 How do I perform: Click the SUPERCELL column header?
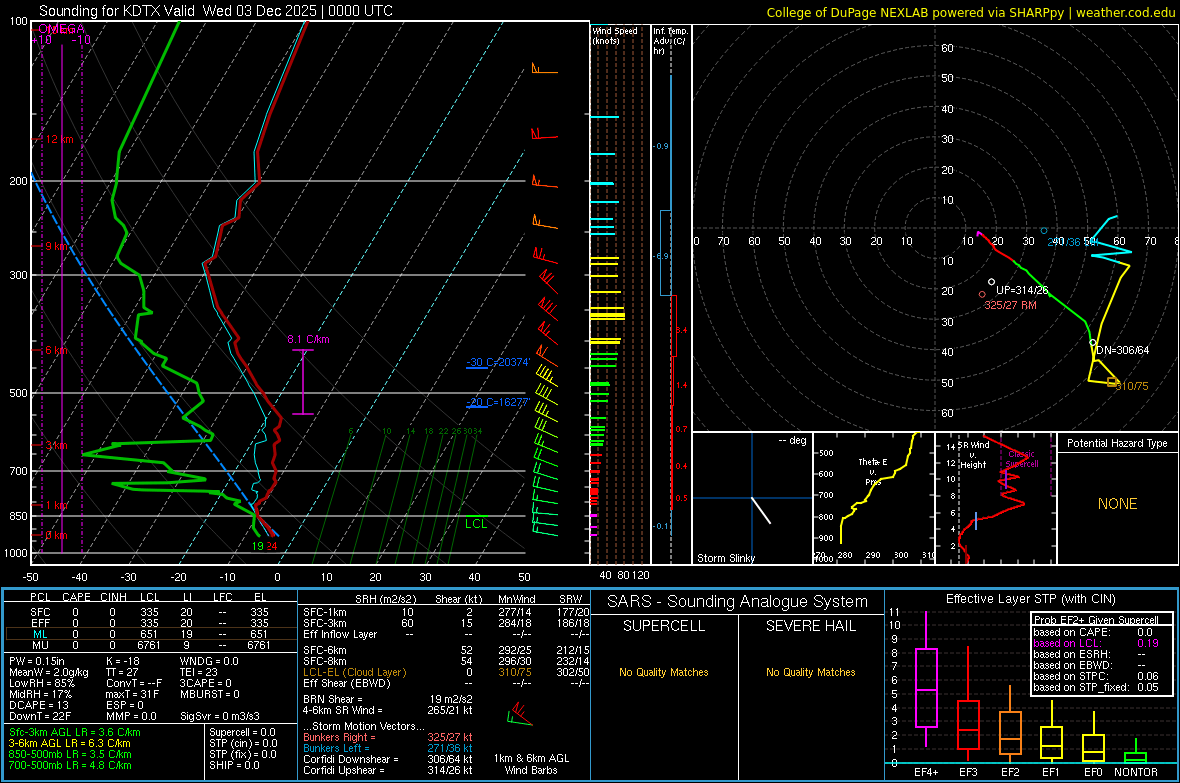point(664,626)
